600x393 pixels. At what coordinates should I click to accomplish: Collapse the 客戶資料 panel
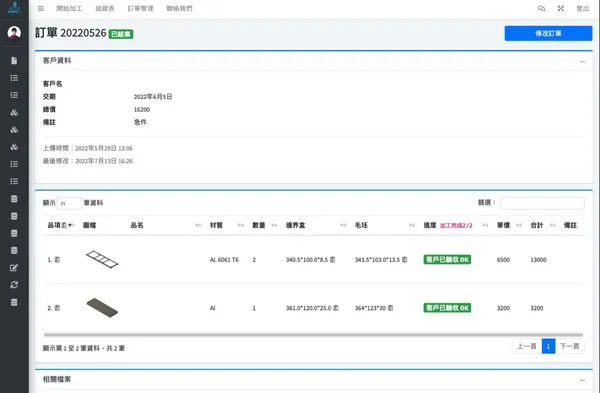point(582,61)
